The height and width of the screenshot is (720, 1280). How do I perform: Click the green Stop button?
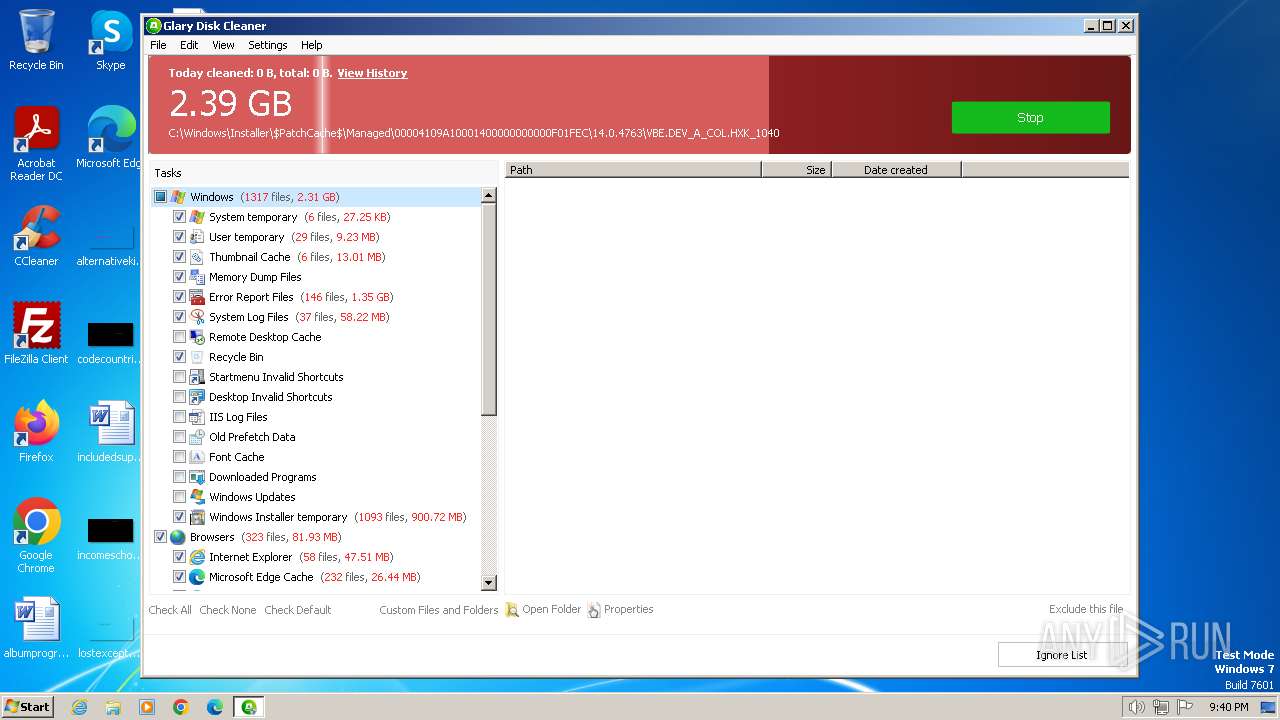(x=1030, y=117)
